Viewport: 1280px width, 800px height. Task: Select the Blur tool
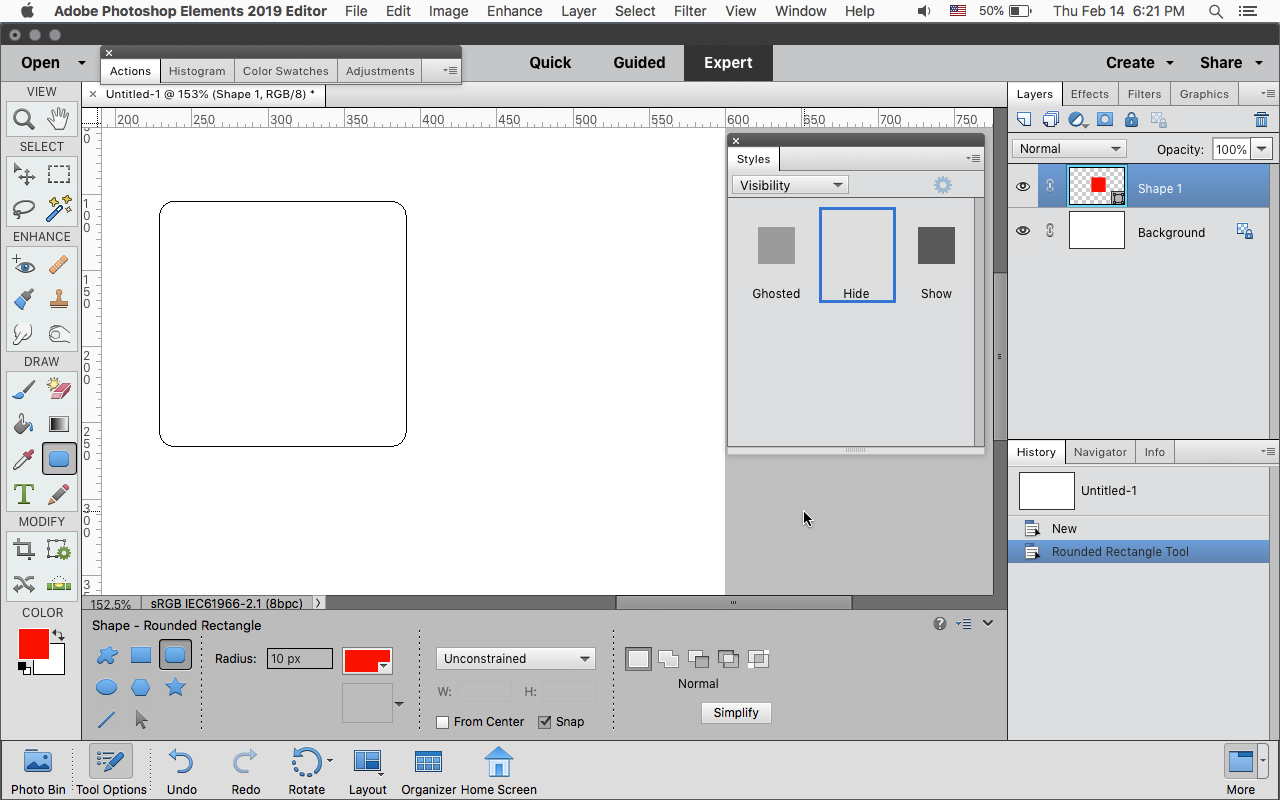[x=24, y=333]
